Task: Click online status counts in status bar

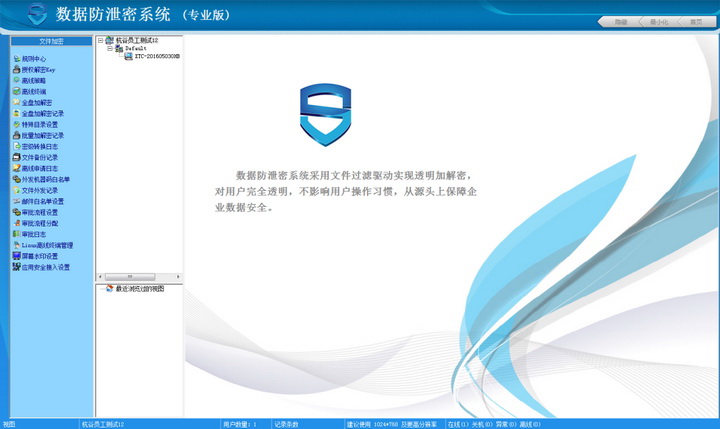Action: click(x=494, y=424)
